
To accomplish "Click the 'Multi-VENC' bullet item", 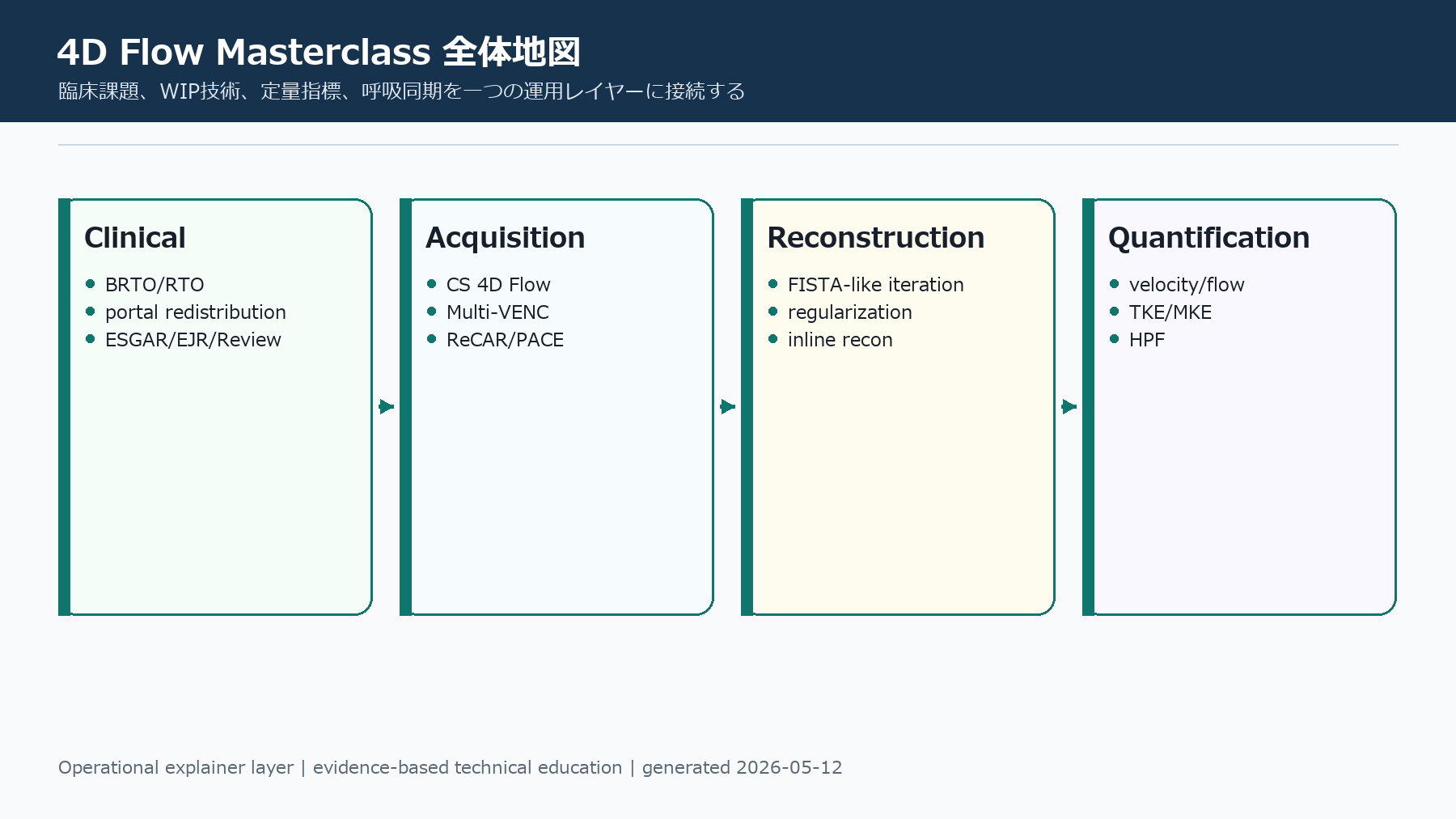I will tap(497, 312).
